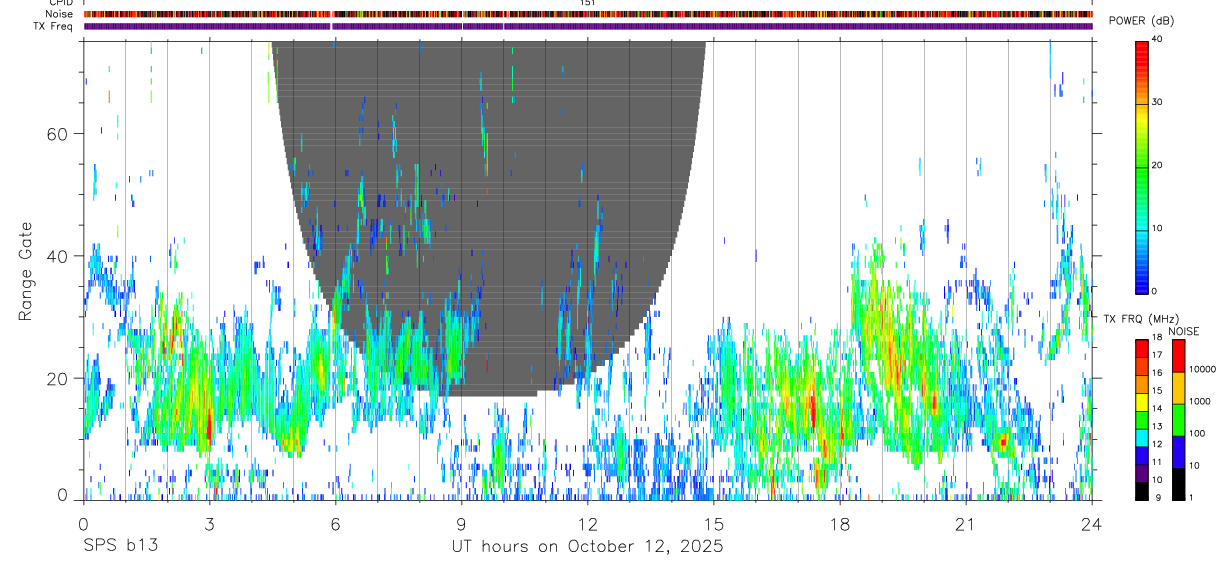Click the 15 label in TX FRQ legend
The height and width of the screenshot is (567, 1228).
[1157, 391]
